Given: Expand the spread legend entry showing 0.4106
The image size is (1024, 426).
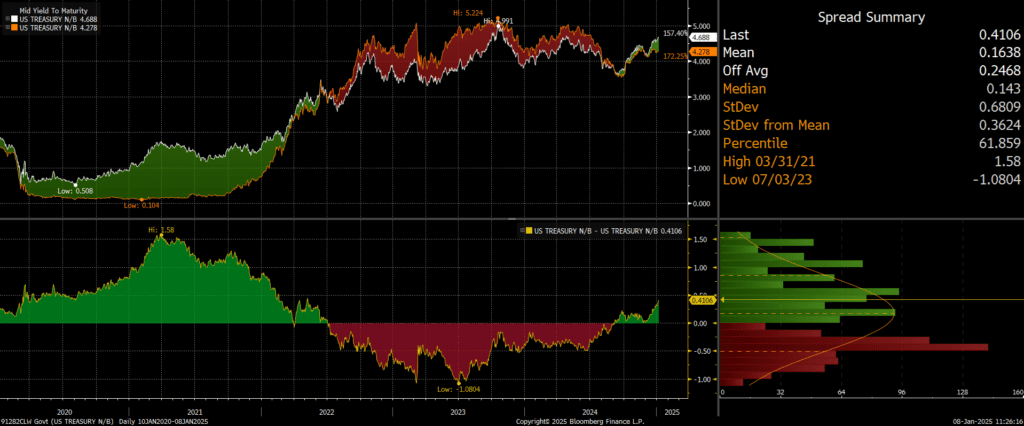Looking at the screenshot, I should 520,231.
